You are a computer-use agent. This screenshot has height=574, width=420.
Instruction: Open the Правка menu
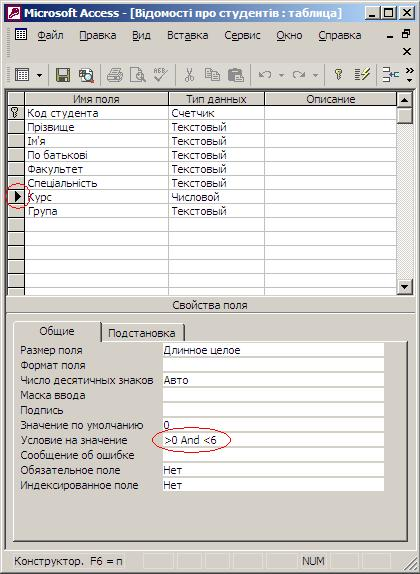pyautogui.click(x=98, y=36)
